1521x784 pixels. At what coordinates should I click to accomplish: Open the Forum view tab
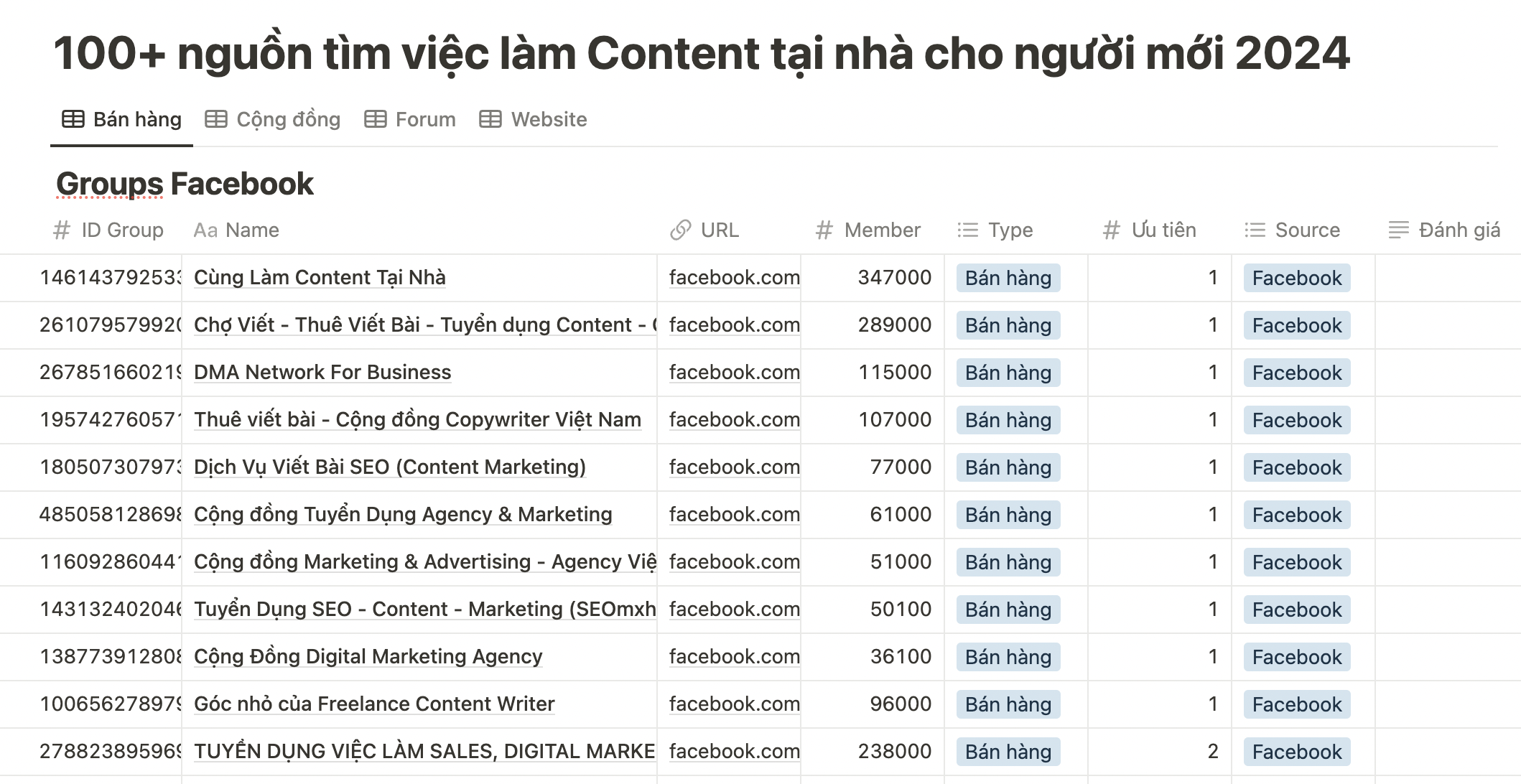425,119
